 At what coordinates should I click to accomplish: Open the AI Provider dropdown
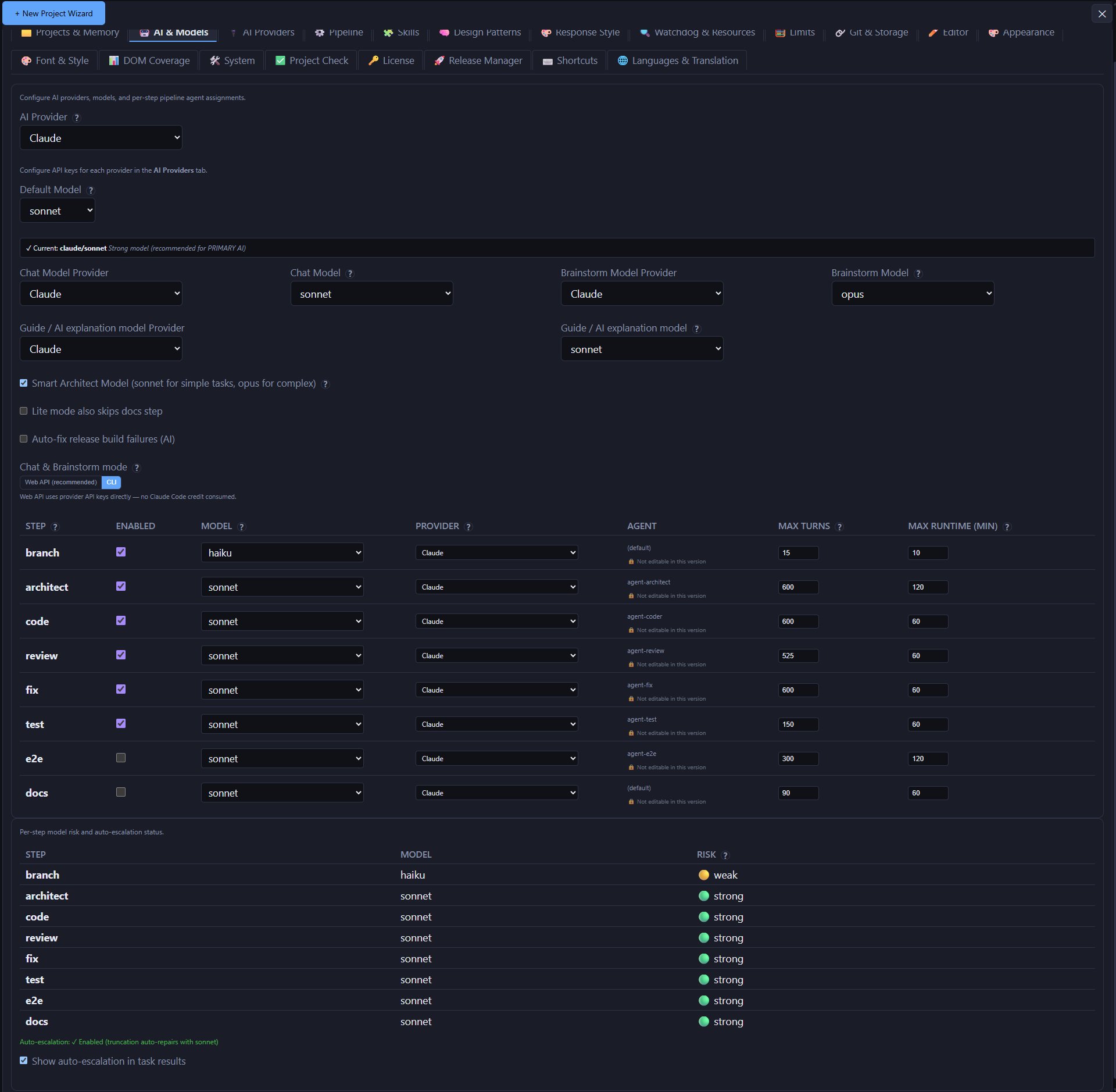[101, 138]
